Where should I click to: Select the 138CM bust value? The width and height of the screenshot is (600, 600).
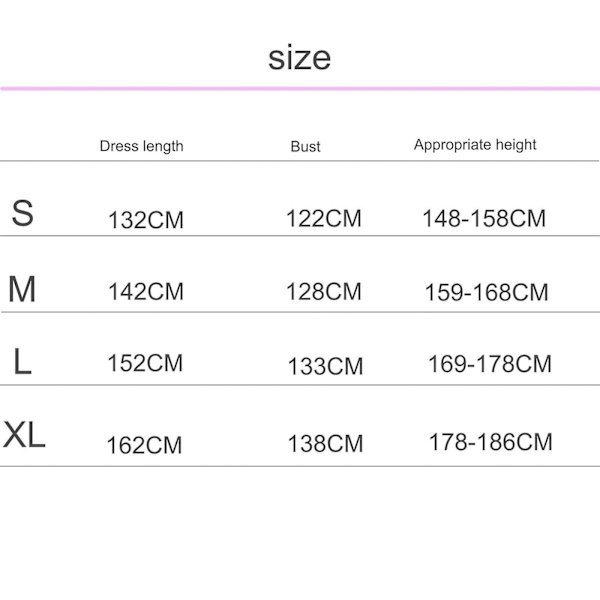coord(325,443)
